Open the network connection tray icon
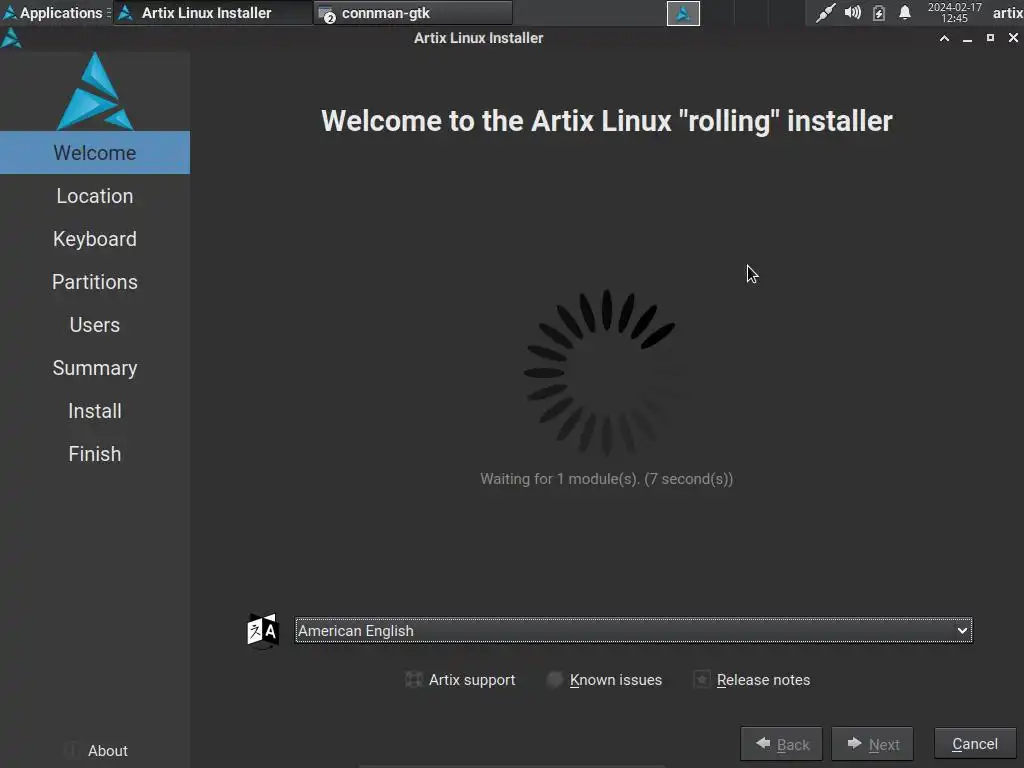The height and width of the screenshot is (768, 1024). tap(825, 12)
